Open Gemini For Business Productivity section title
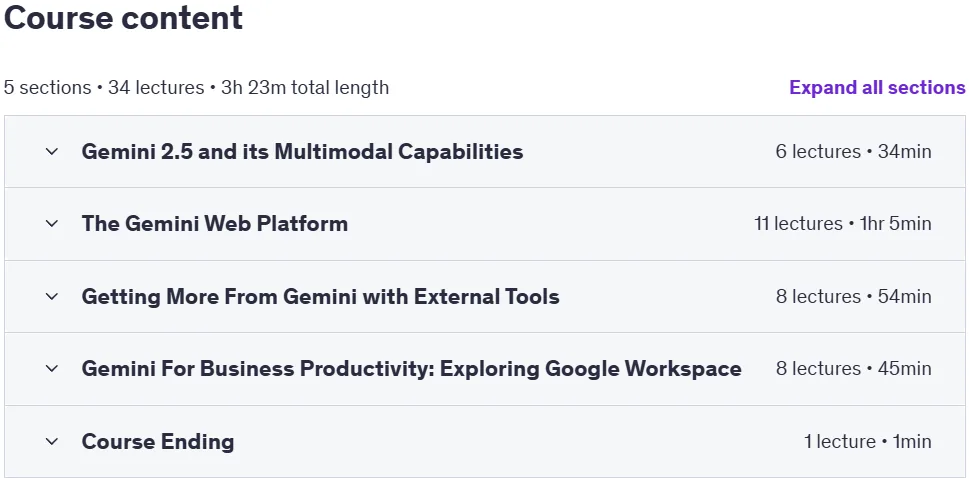The width and height of the screenshot is (969, 478). tap(411, 369)
